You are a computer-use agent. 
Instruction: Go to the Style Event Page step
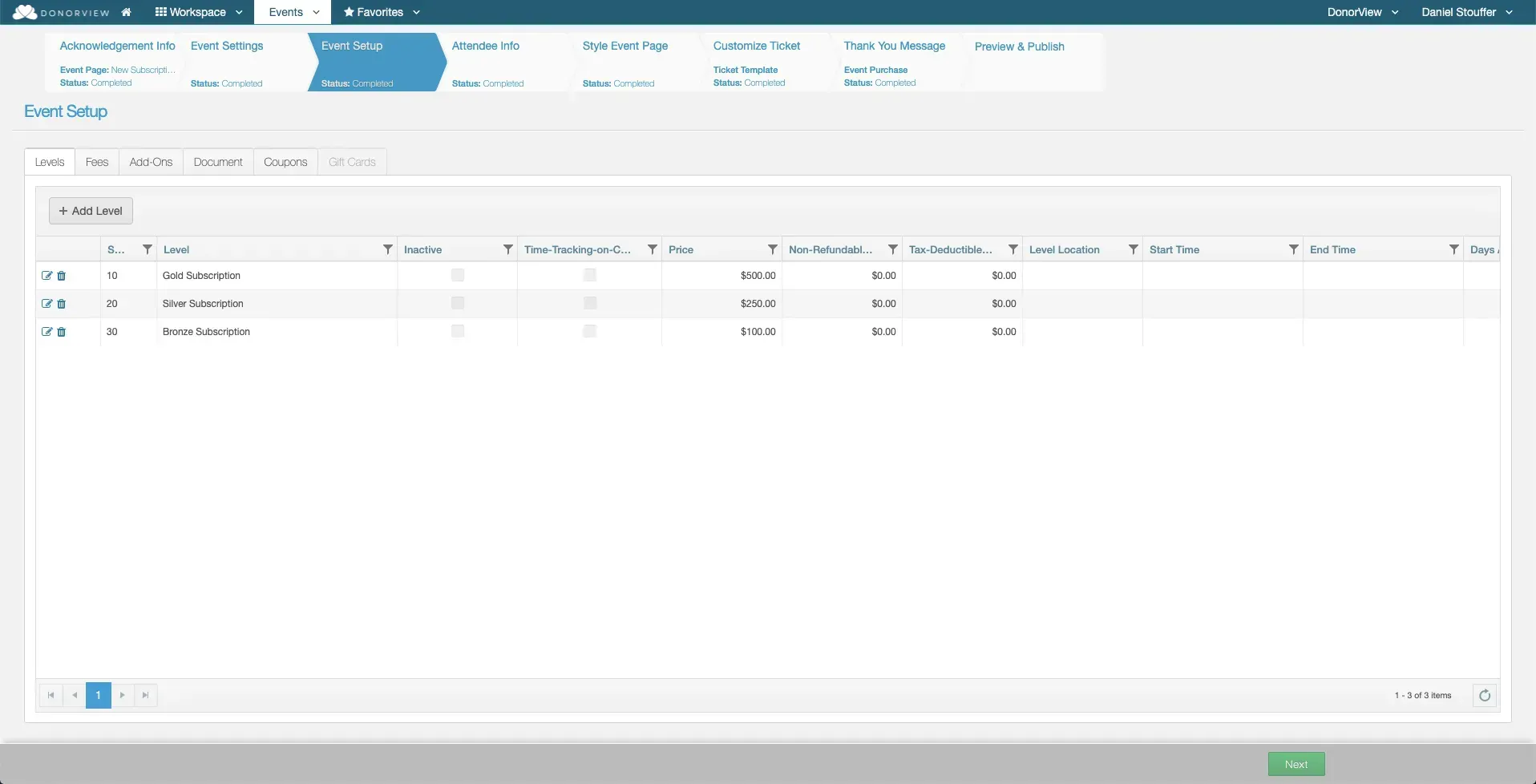pyautogui.click(x=636, y=62)
